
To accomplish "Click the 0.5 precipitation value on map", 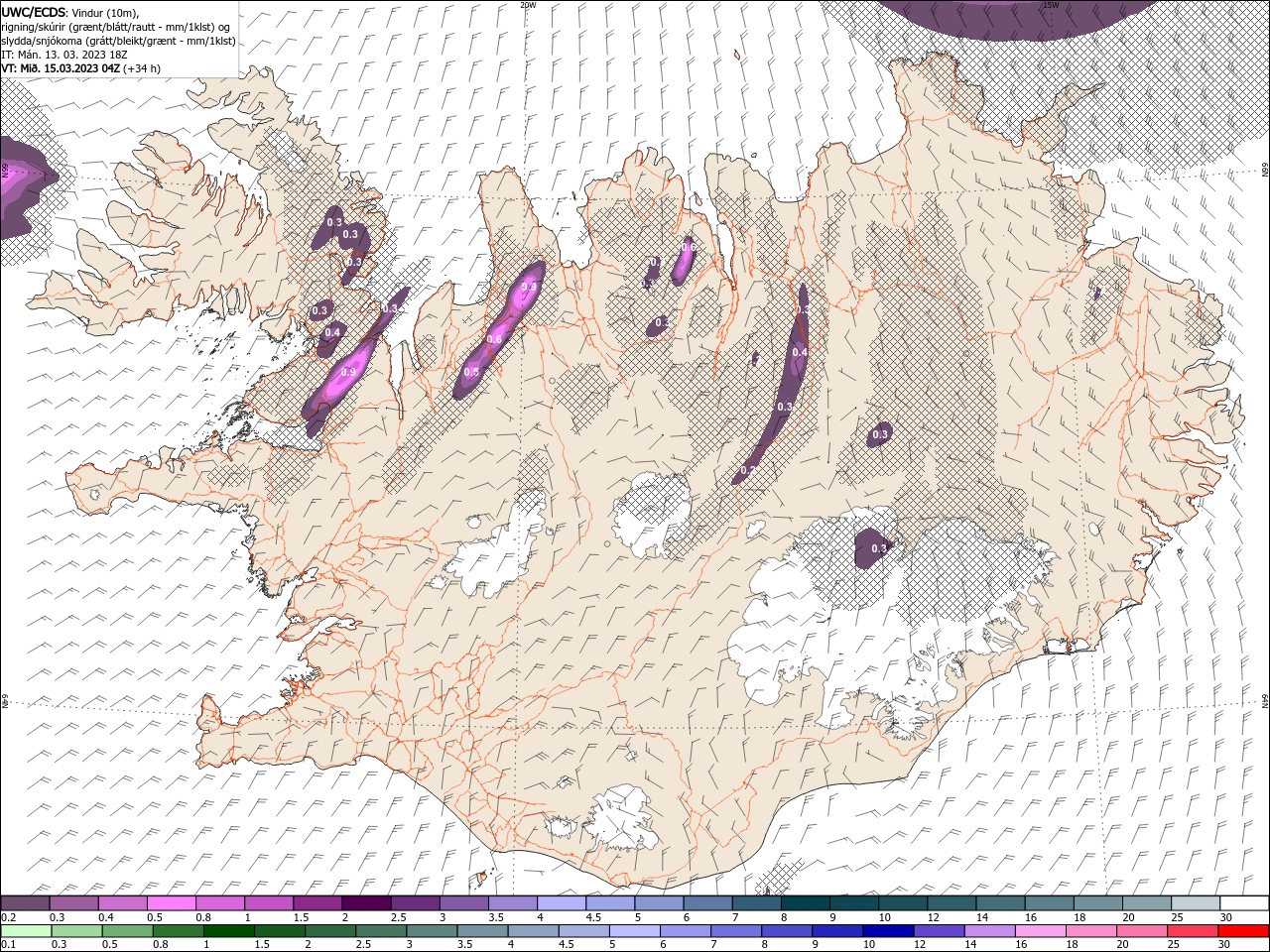I will (x=471, y=372).
